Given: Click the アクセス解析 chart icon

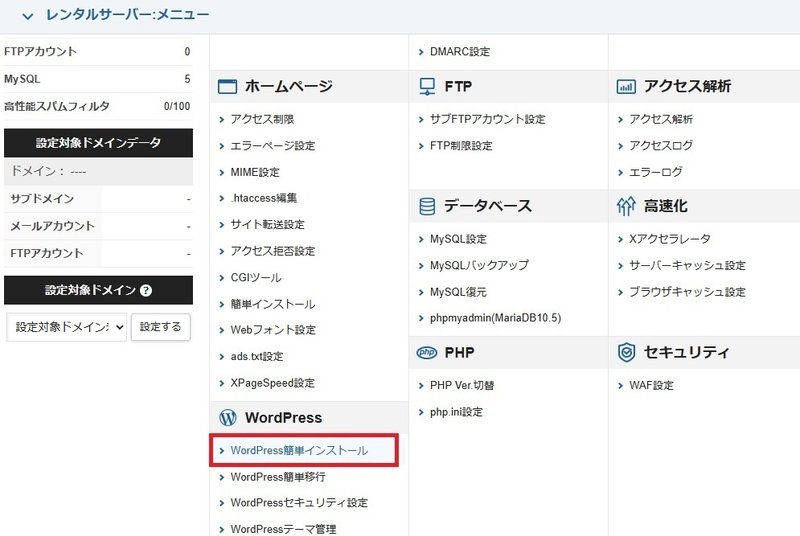Looking at the screenshot, I should (x=626, y=86).
